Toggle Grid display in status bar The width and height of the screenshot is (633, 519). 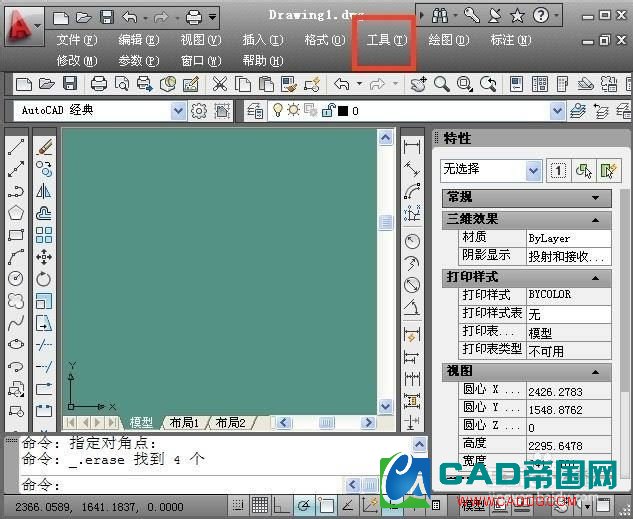click(x=260, y=504)
